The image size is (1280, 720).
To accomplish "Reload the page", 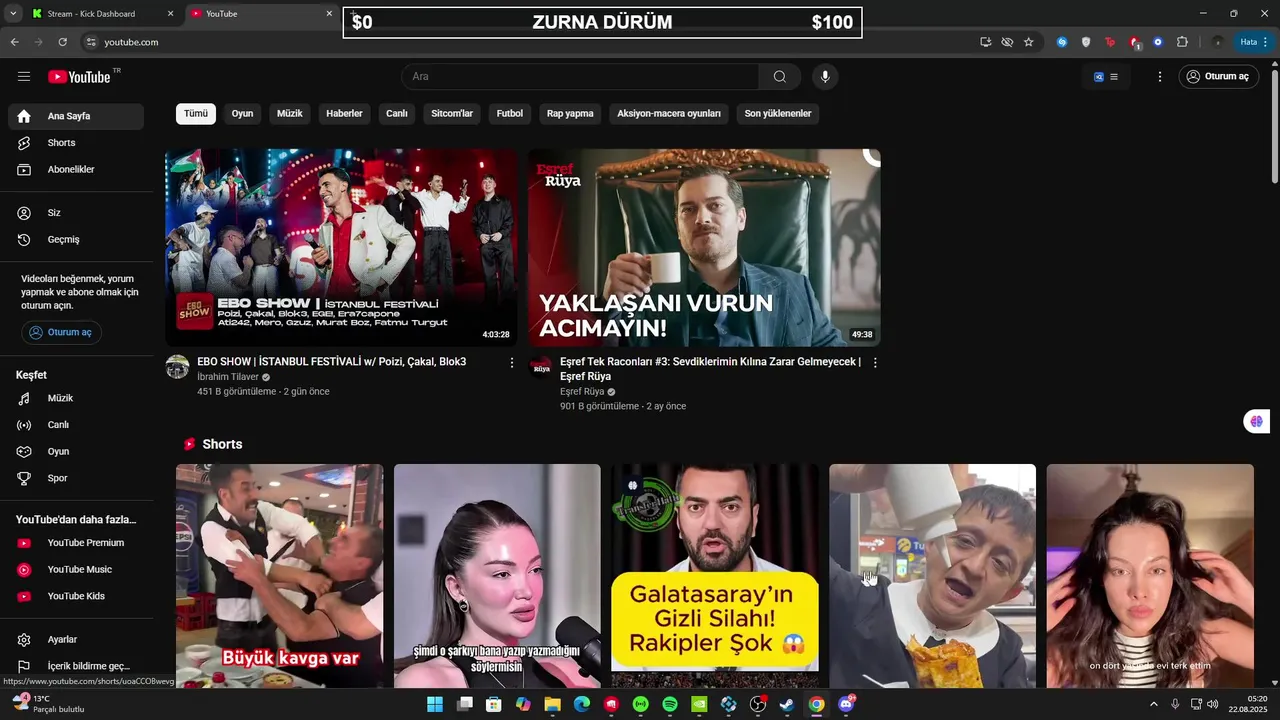I will click(x=62, y=42).
